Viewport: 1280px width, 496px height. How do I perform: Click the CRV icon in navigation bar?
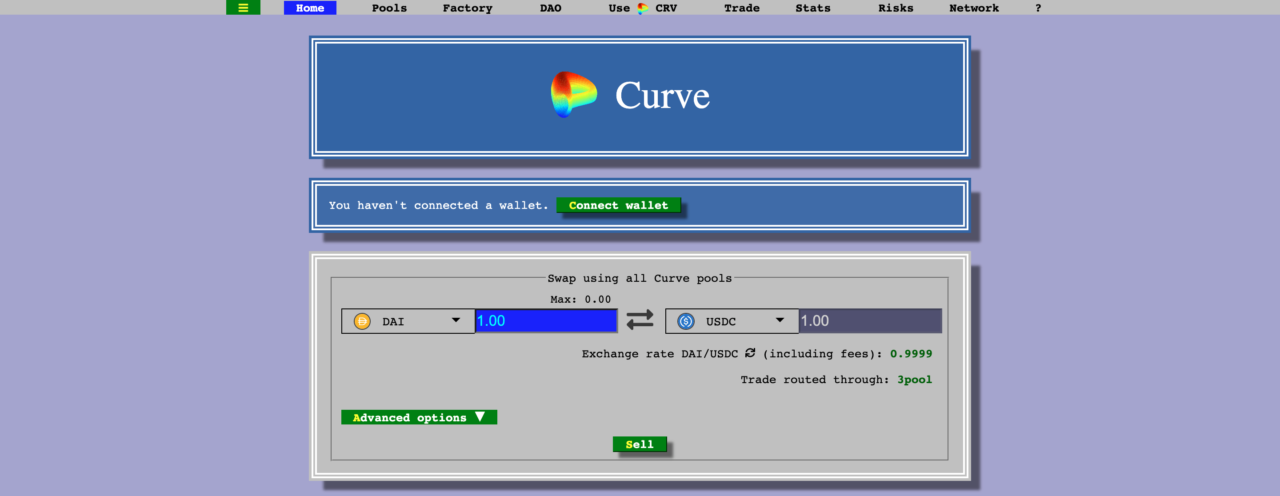[643, 8]
